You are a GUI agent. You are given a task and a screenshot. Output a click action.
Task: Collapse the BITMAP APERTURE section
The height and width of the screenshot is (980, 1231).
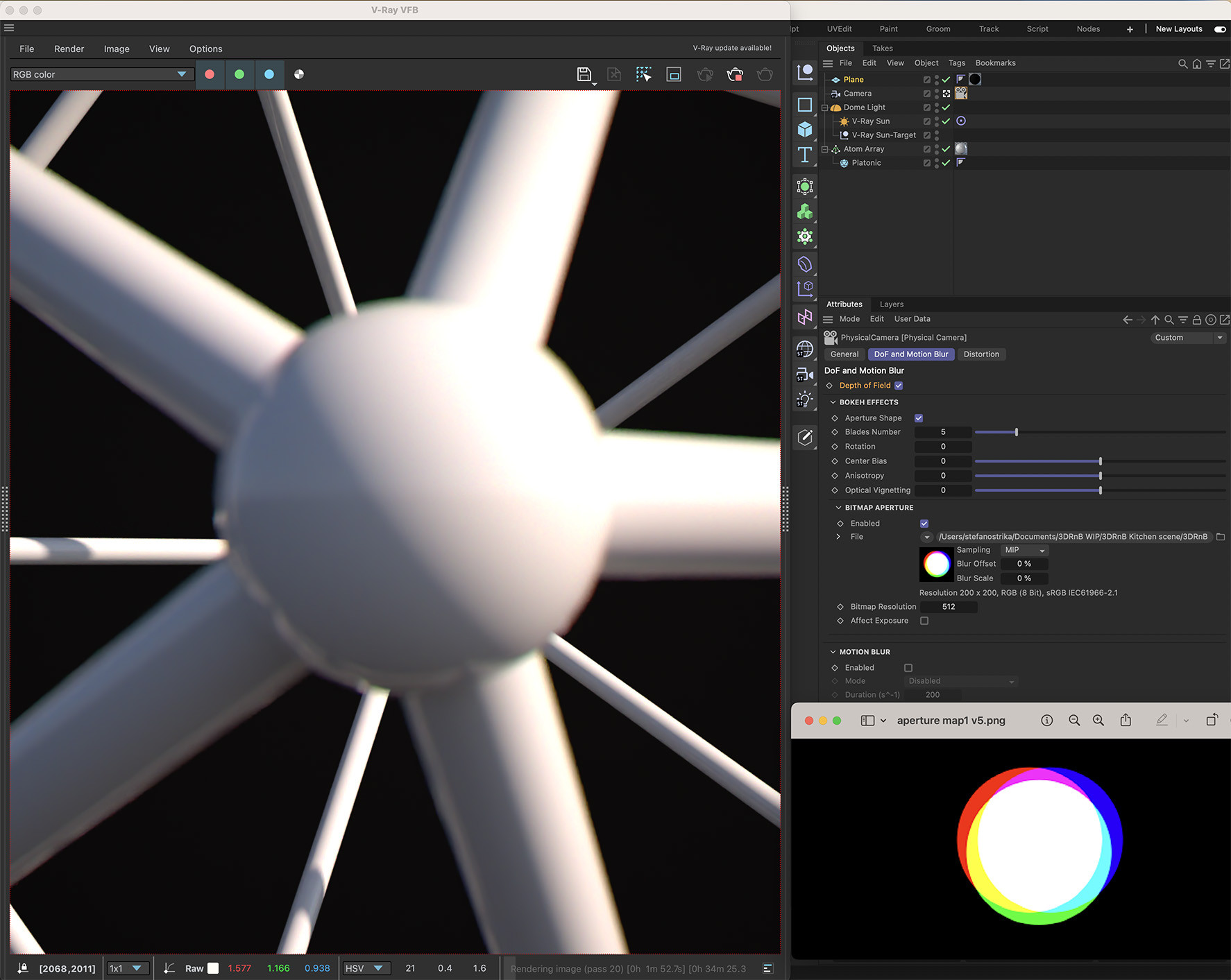point(838,508)
